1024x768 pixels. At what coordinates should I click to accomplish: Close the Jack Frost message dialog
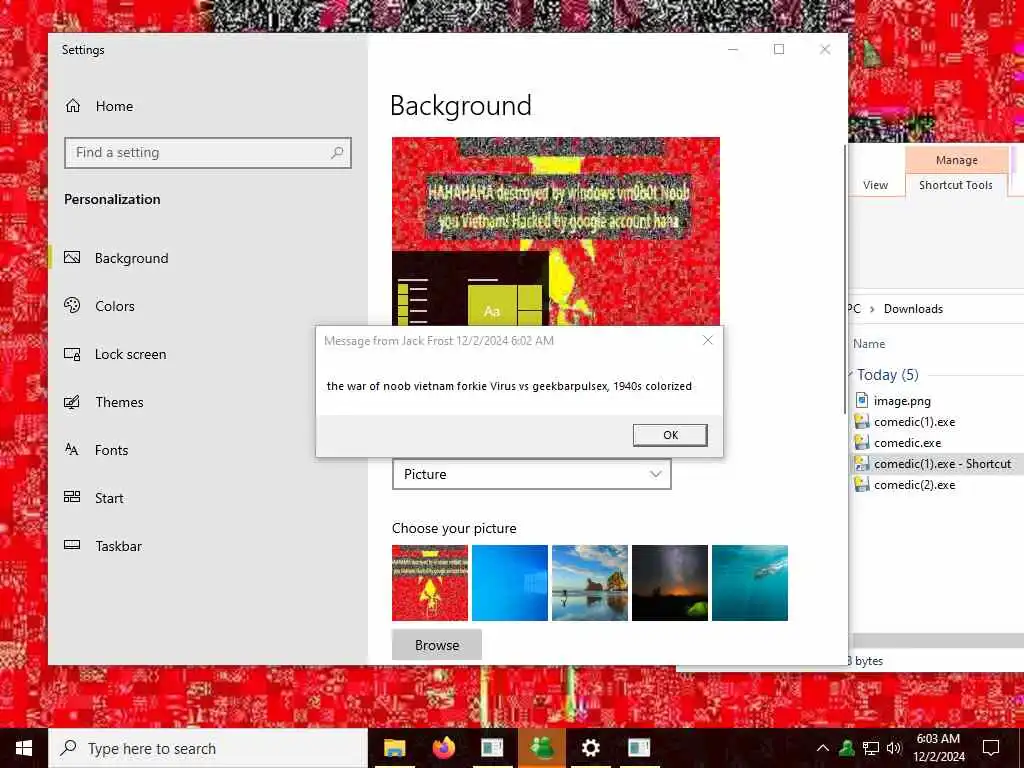707,340
